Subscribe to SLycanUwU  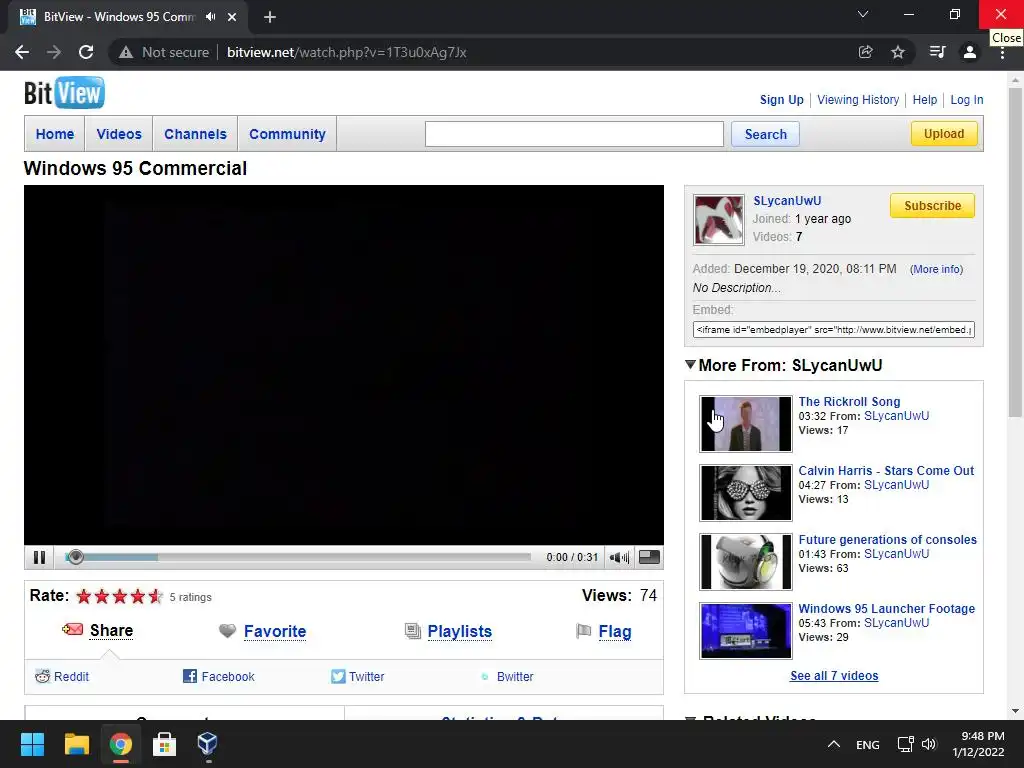[932, 206]
